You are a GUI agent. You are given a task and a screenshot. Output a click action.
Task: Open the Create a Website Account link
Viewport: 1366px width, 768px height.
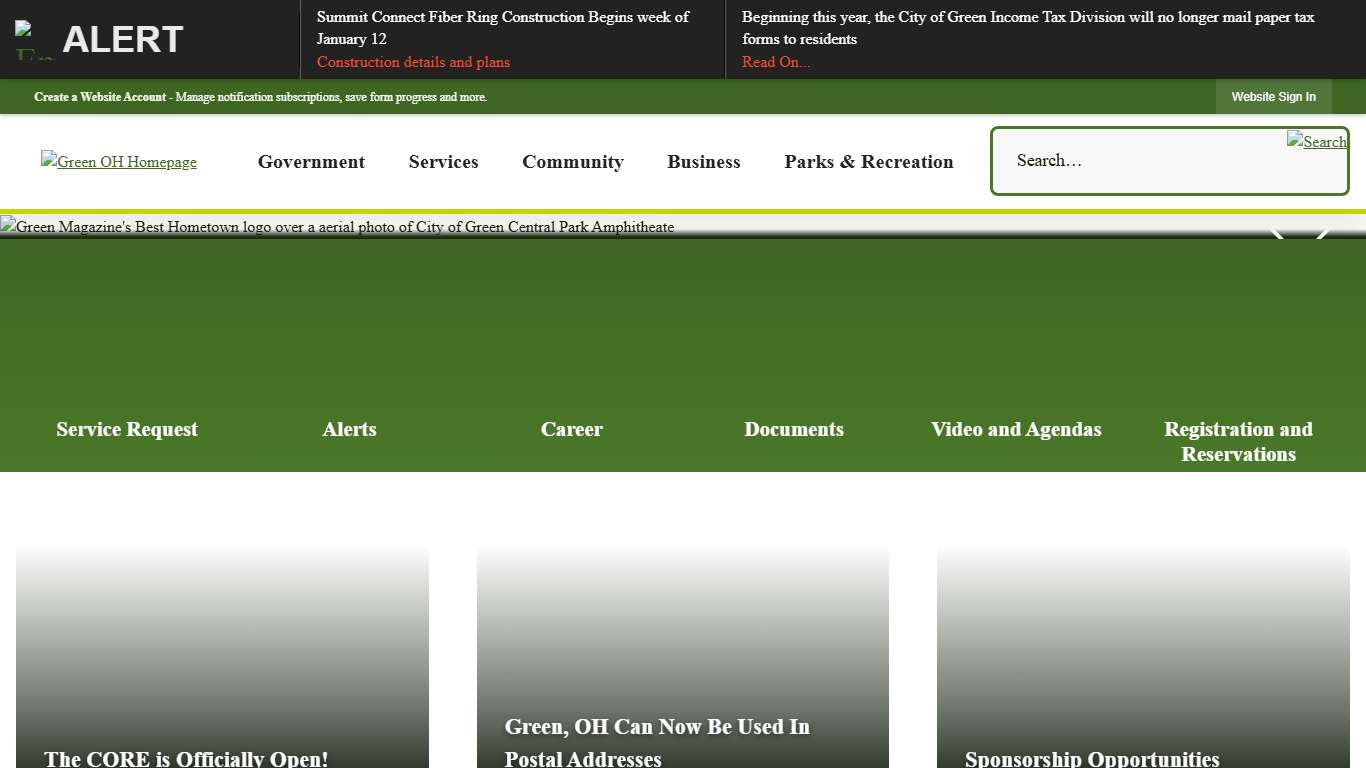tap(99, 96)
